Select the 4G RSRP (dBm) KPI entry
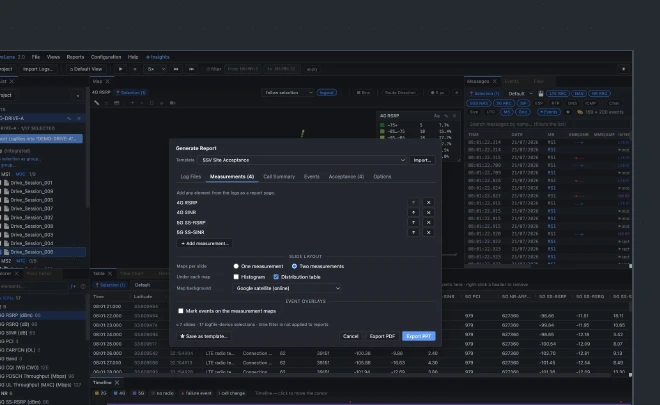The image size is (660, 405). (42, 315)
